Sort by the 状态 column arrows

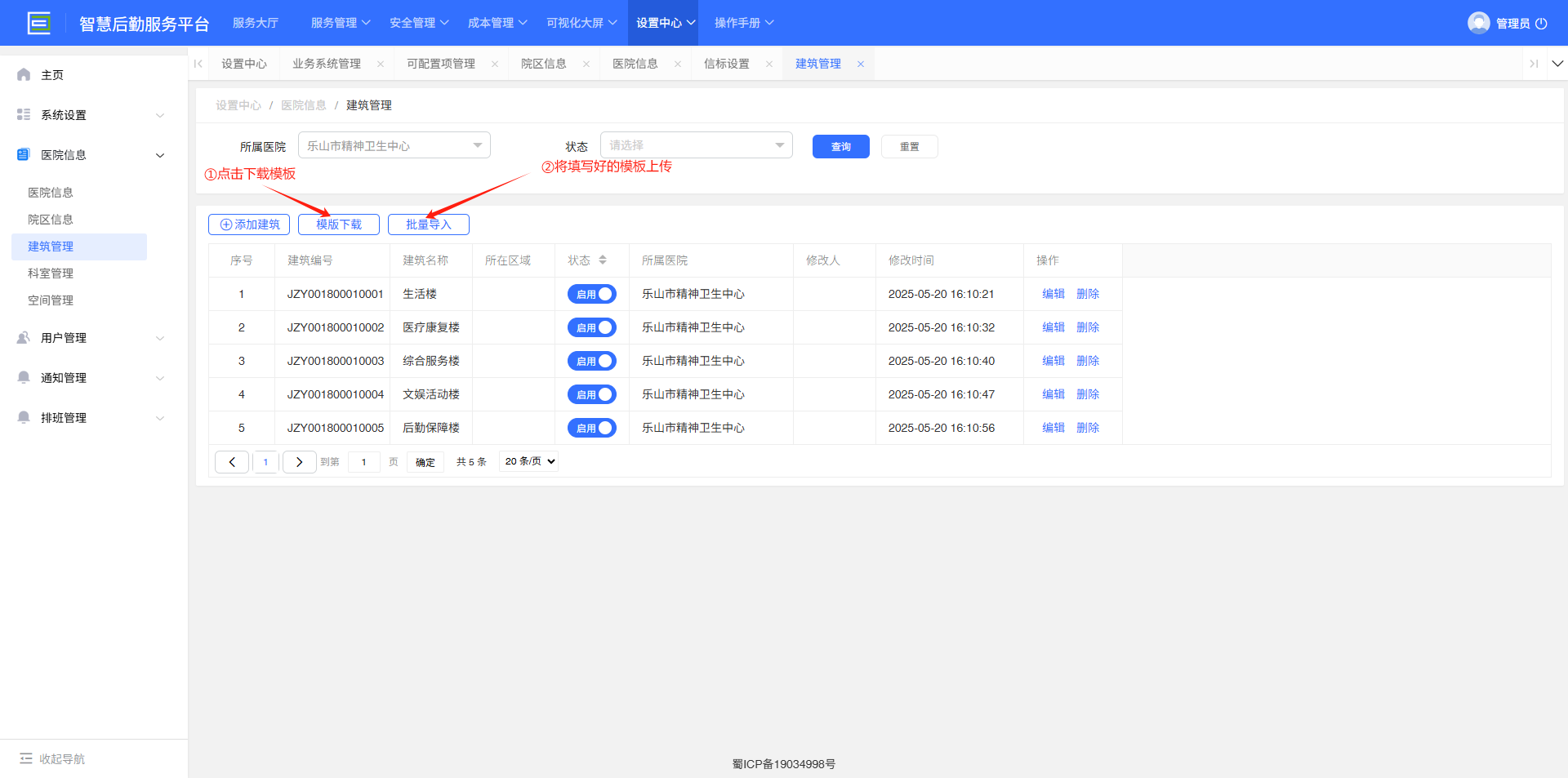603,260
